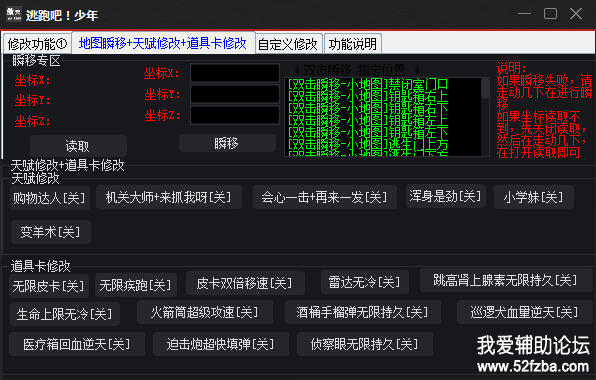The width and height of the screenshot is (596, 380).
Task: Toggle 会心一击+再来一发[关]
Action: 325,197
